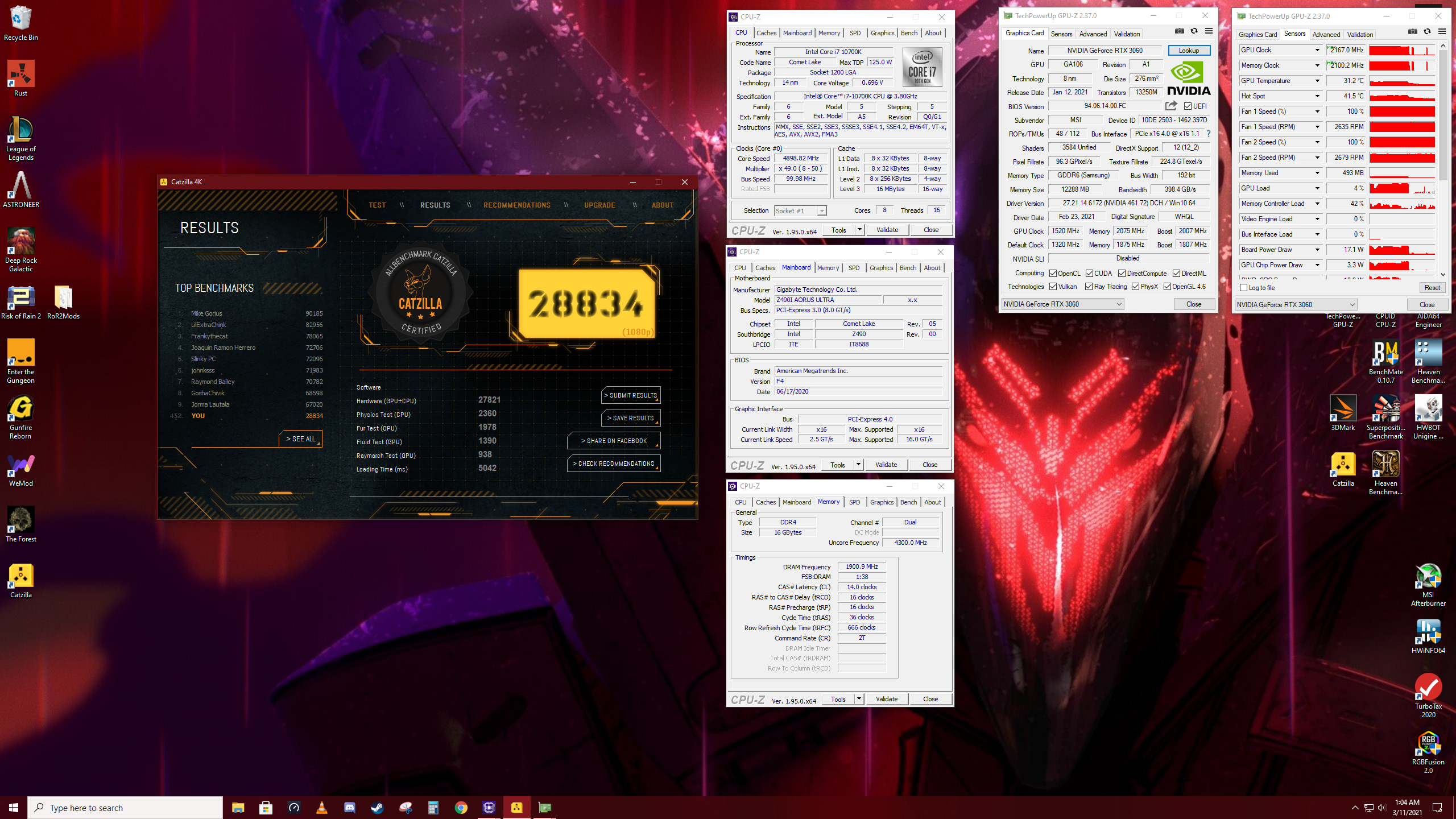Click the NVIDIA logo in GPU-Z

pos(1189,78)
